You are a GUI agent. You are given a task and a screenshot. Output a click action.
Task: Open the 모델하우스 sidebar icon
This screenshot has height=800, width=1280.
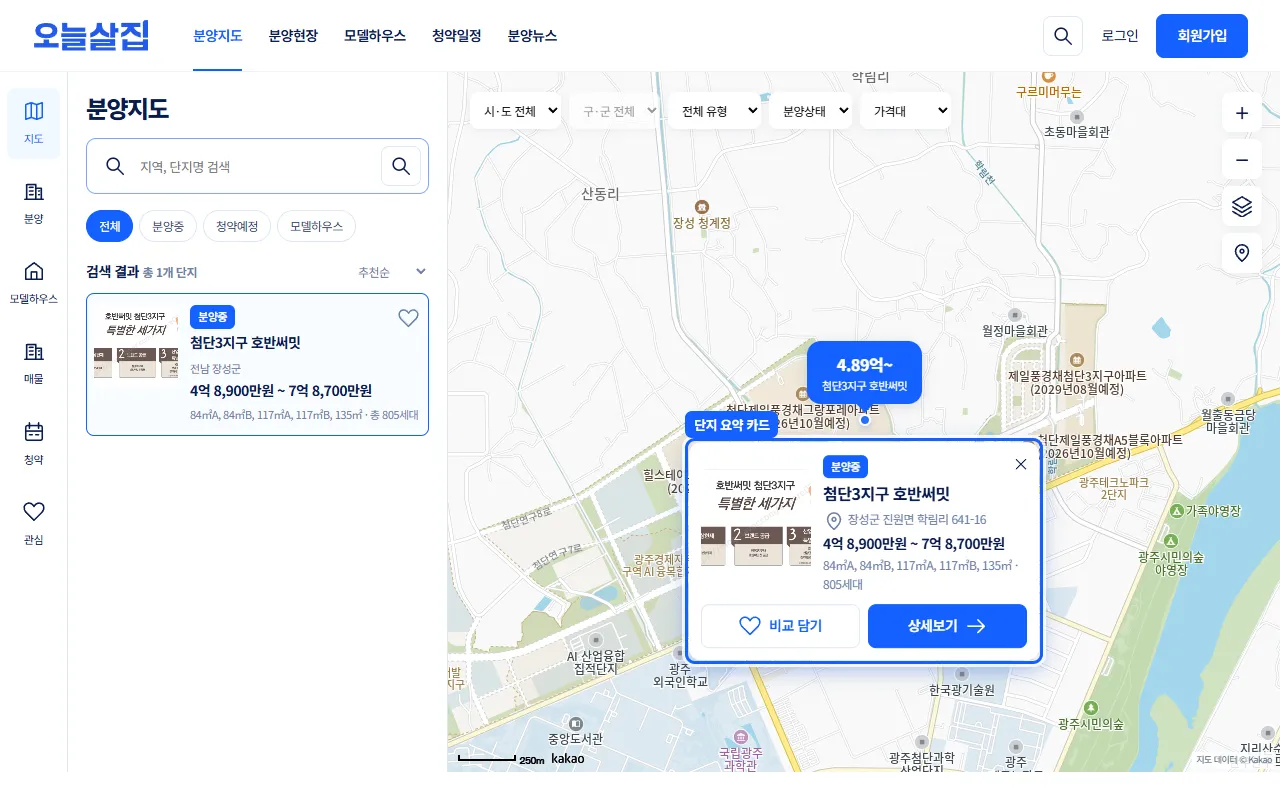pyautogui.click(x=34, y=283)
